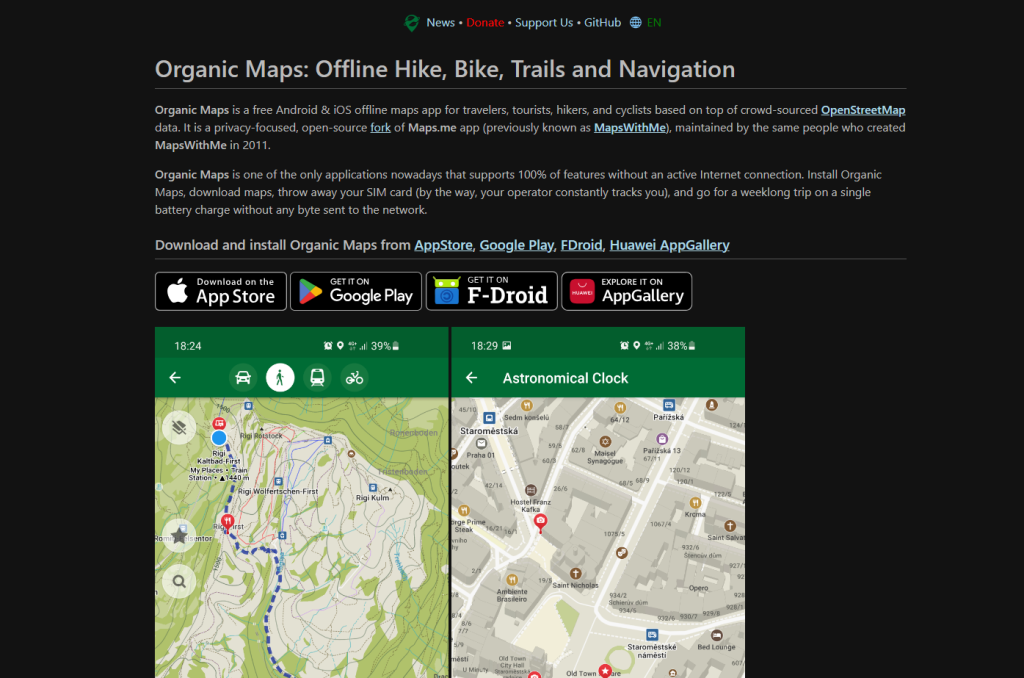Open the MapsWithMe hyperlink
The width and height of the screenshot is (1024, 678).
point(630,127)
